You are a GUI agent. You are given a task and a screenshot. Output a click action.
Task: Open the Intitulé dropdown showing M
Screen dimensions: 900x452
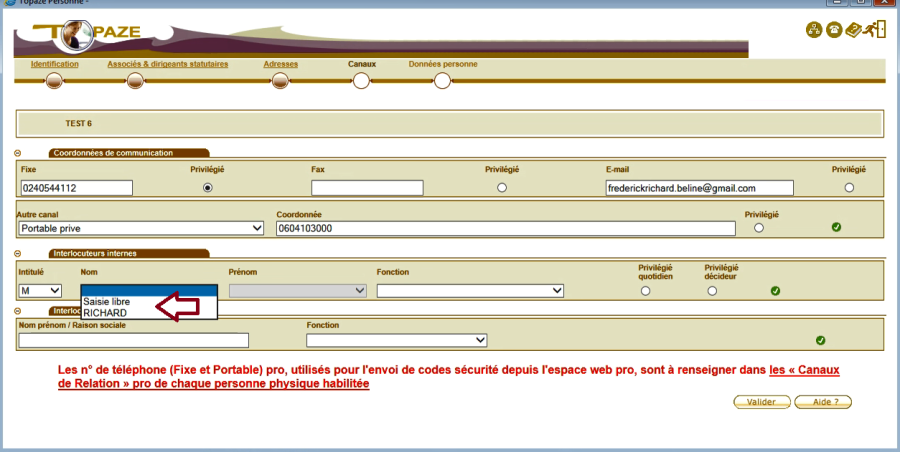[40, 291]
